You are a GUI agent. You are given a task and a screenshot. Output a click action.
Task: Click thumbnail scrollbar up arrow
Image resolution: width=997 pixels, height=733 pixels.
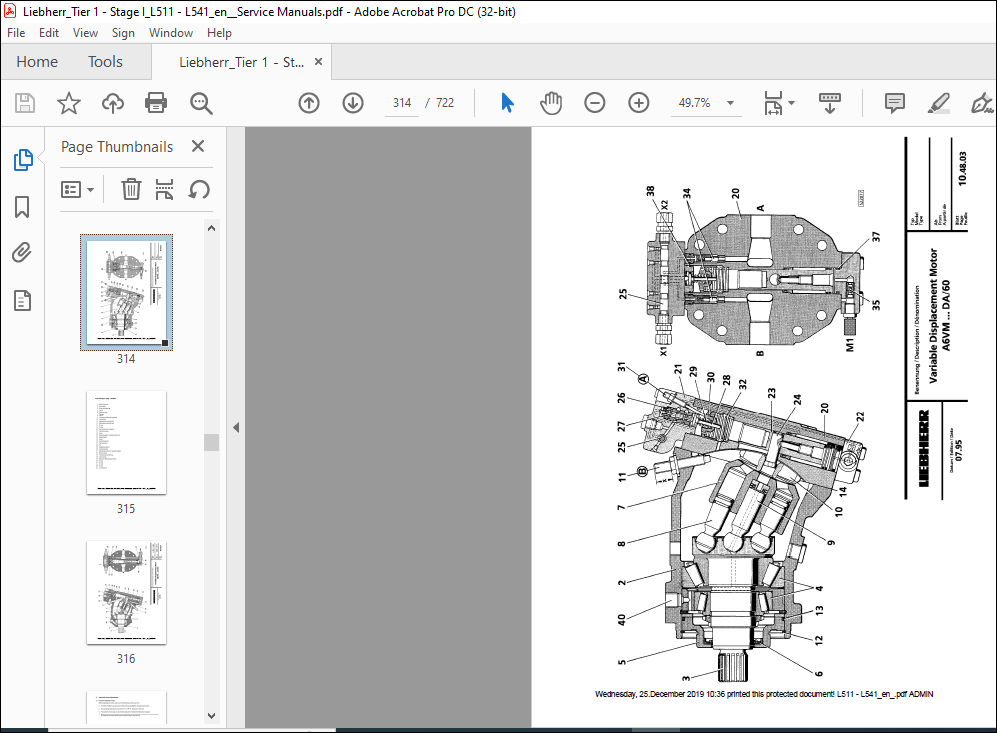(x=212, y=228)
